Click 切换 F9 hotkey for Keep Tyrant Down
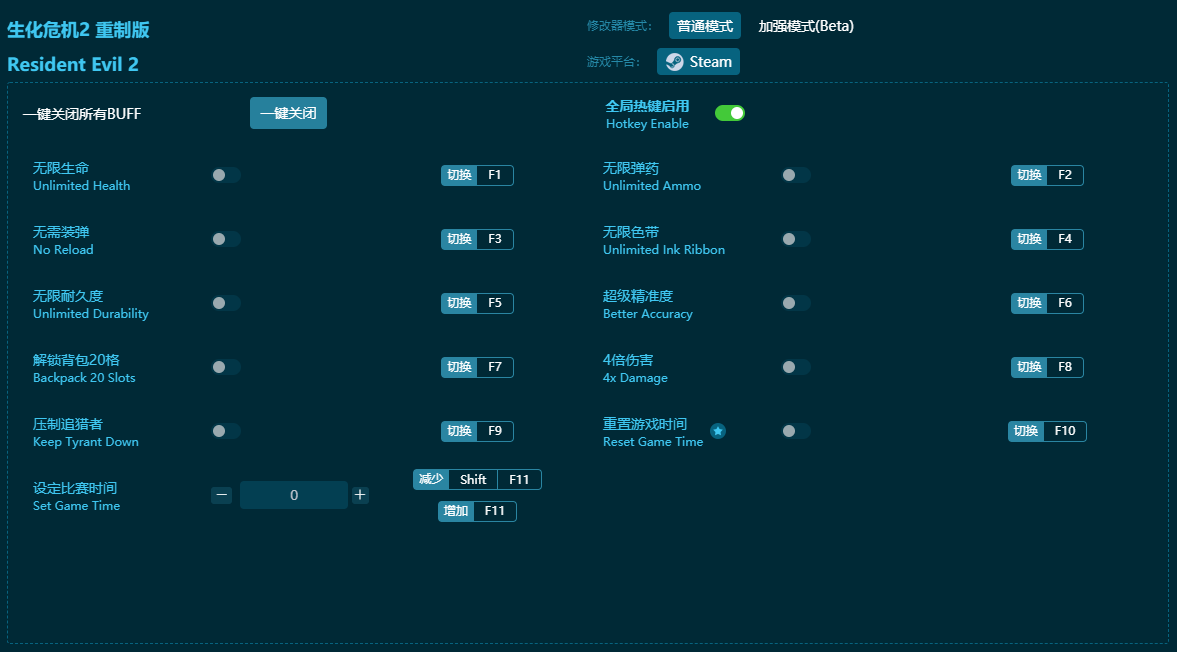This screenshot has width=1177, height=652. click(477, 431)
